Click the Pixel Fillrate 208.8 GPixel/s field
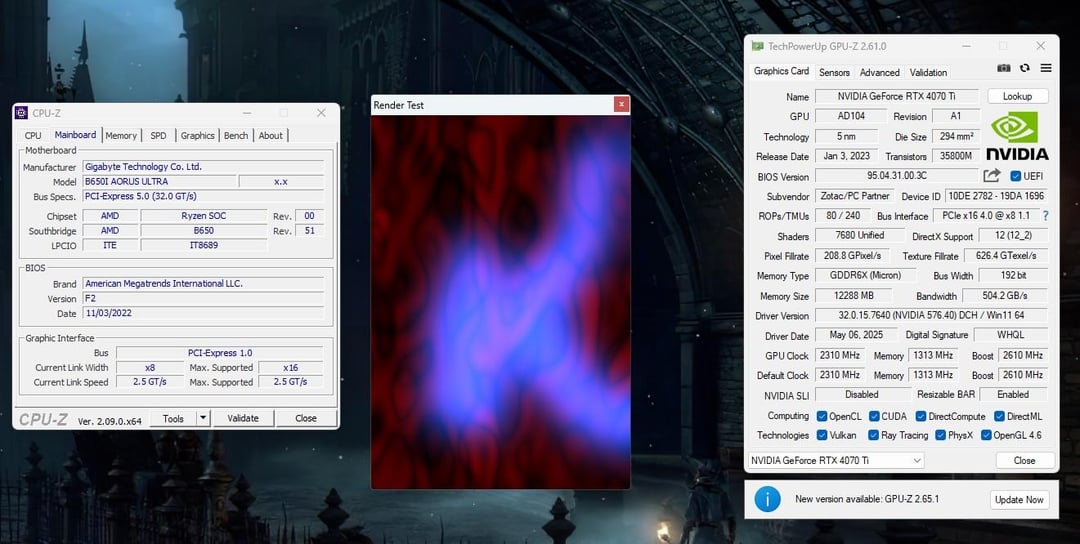The height and width of the screenshot is (544, 1080). 852,255
